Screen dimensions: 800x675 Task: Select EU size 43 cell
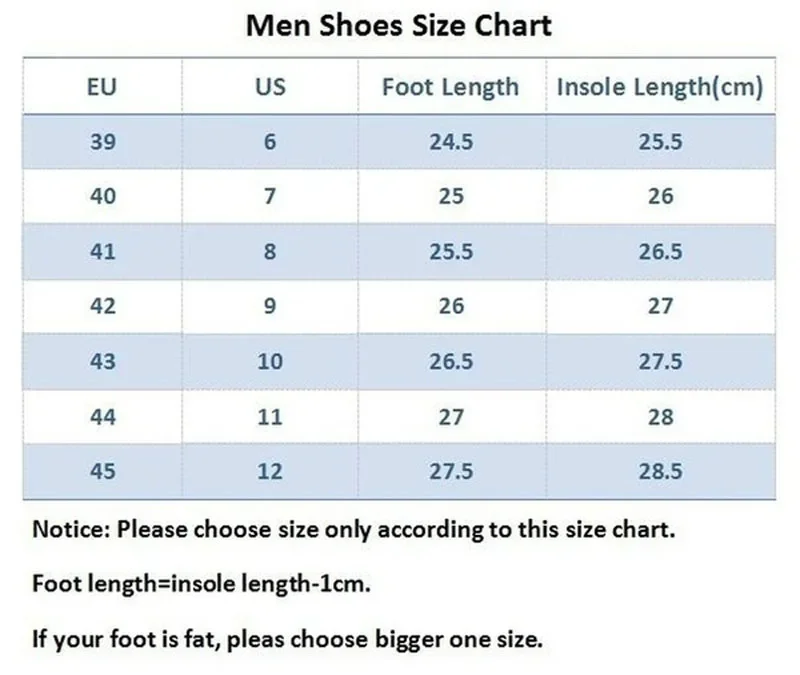point(103,361)
